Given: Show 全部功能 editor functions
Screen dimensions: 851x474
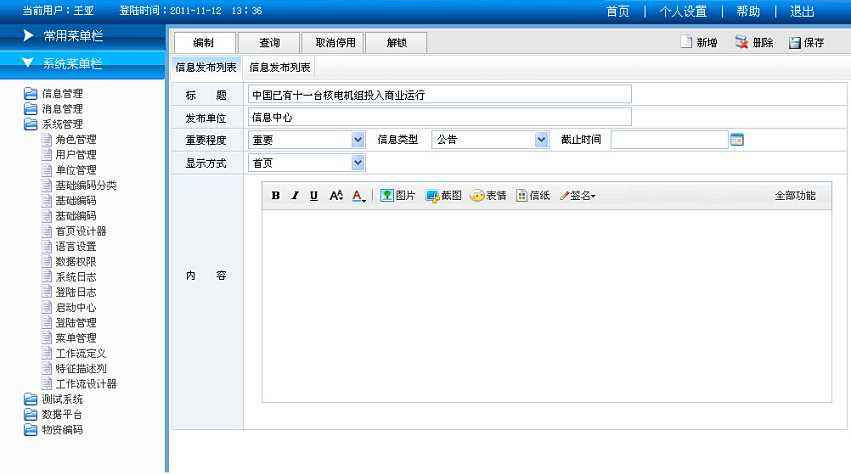Looking at the screenshot, I should [795, 195].
